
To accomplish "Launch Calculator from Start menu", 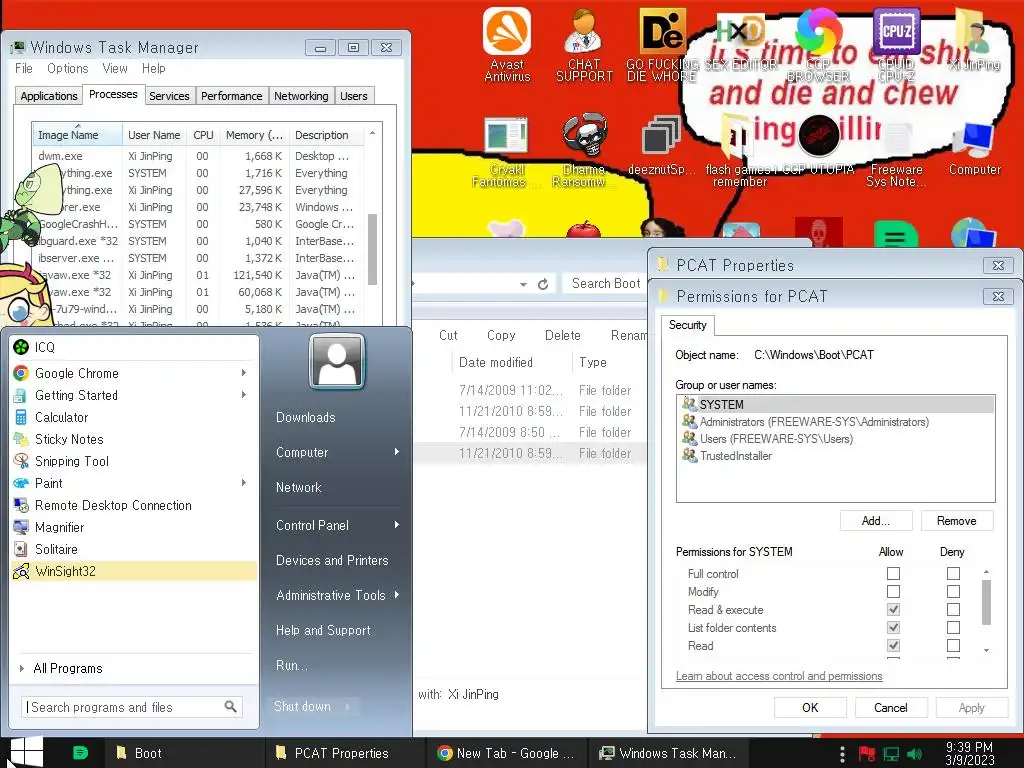I will (134, 417).
